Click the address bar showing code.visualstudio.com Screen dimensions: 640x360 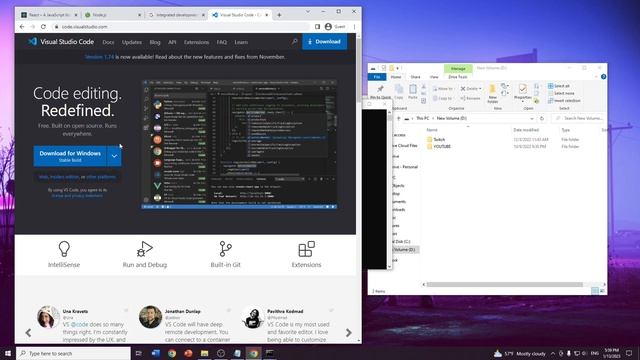coord(182,27)
